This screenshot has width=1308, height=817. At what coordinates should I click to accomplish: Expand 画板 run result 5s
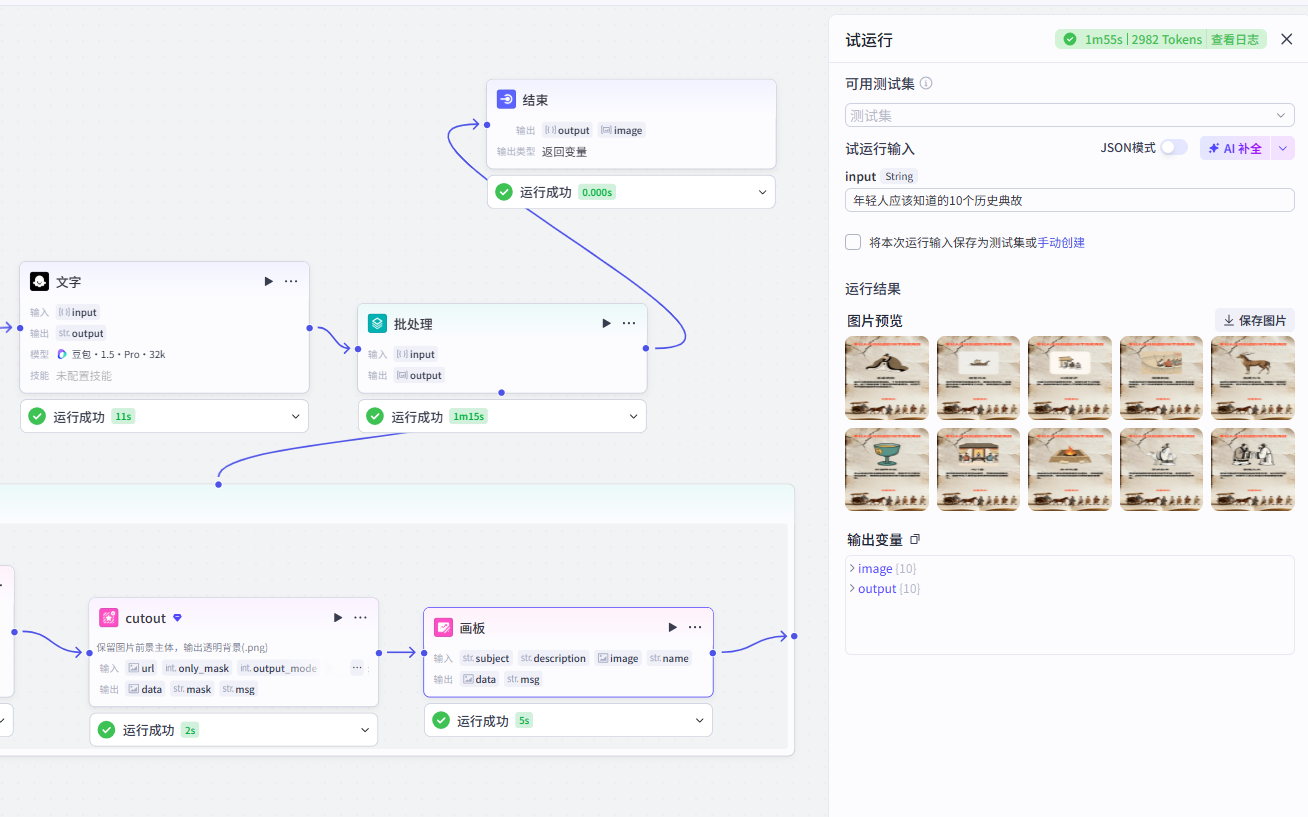pos(700,720)
